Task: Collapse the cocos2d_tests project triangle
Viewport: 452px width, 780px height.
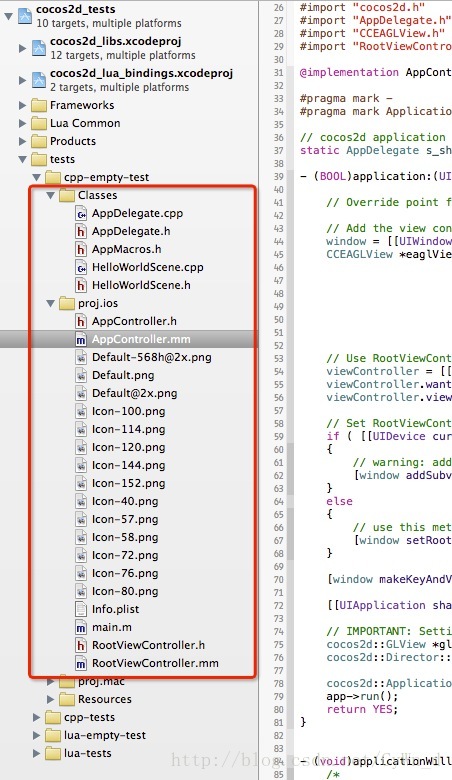Action: (8, 16)
